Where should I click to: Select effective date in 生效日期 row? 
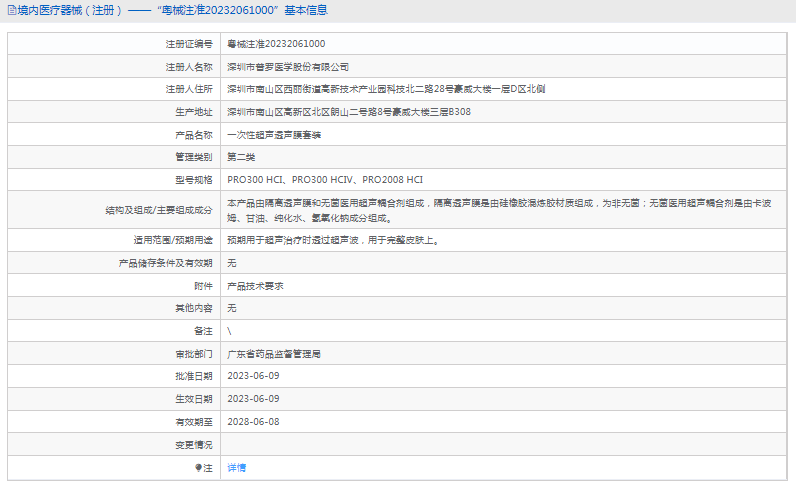[253, 399]
